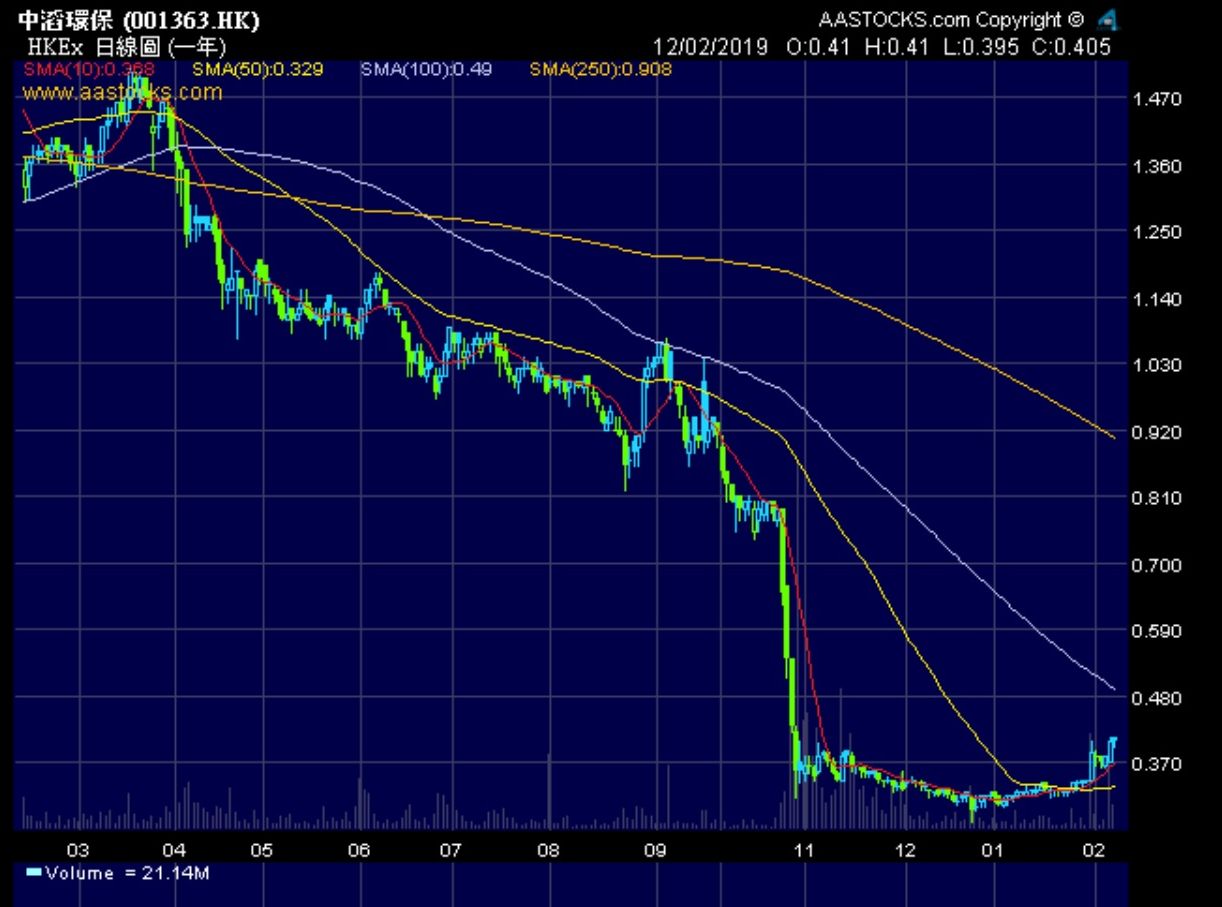Click the SMA(100) indicator label

(x=427, y=70)
